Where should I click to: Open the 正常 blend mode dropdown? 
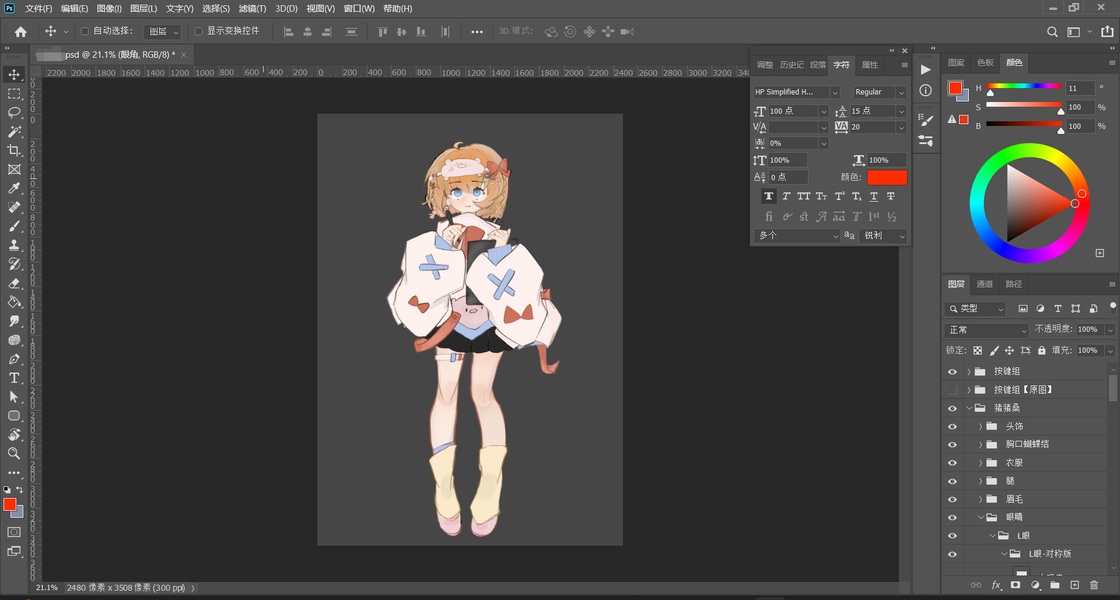click(x=986, y=330)
